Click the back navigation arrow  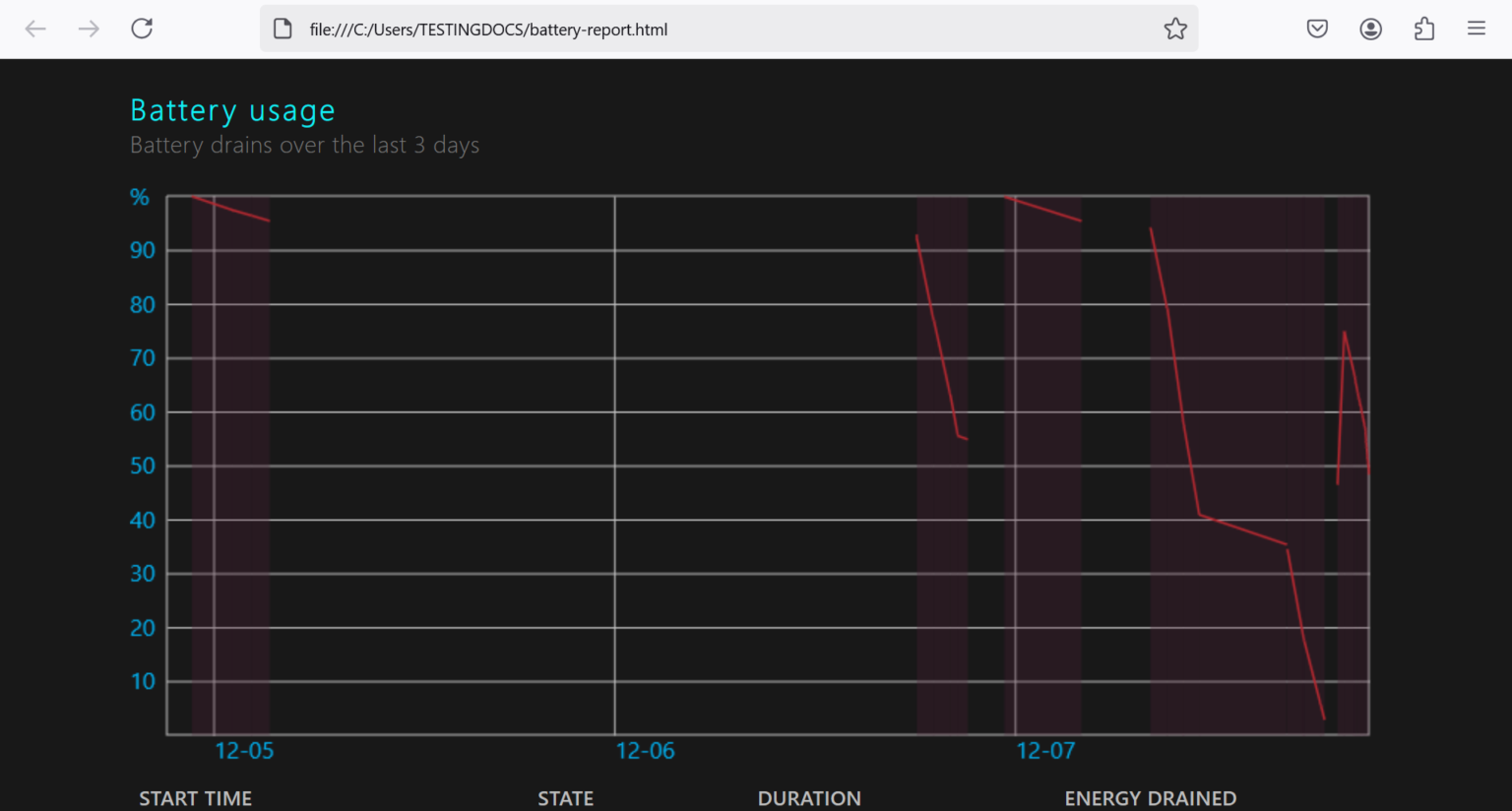point(35,29)
